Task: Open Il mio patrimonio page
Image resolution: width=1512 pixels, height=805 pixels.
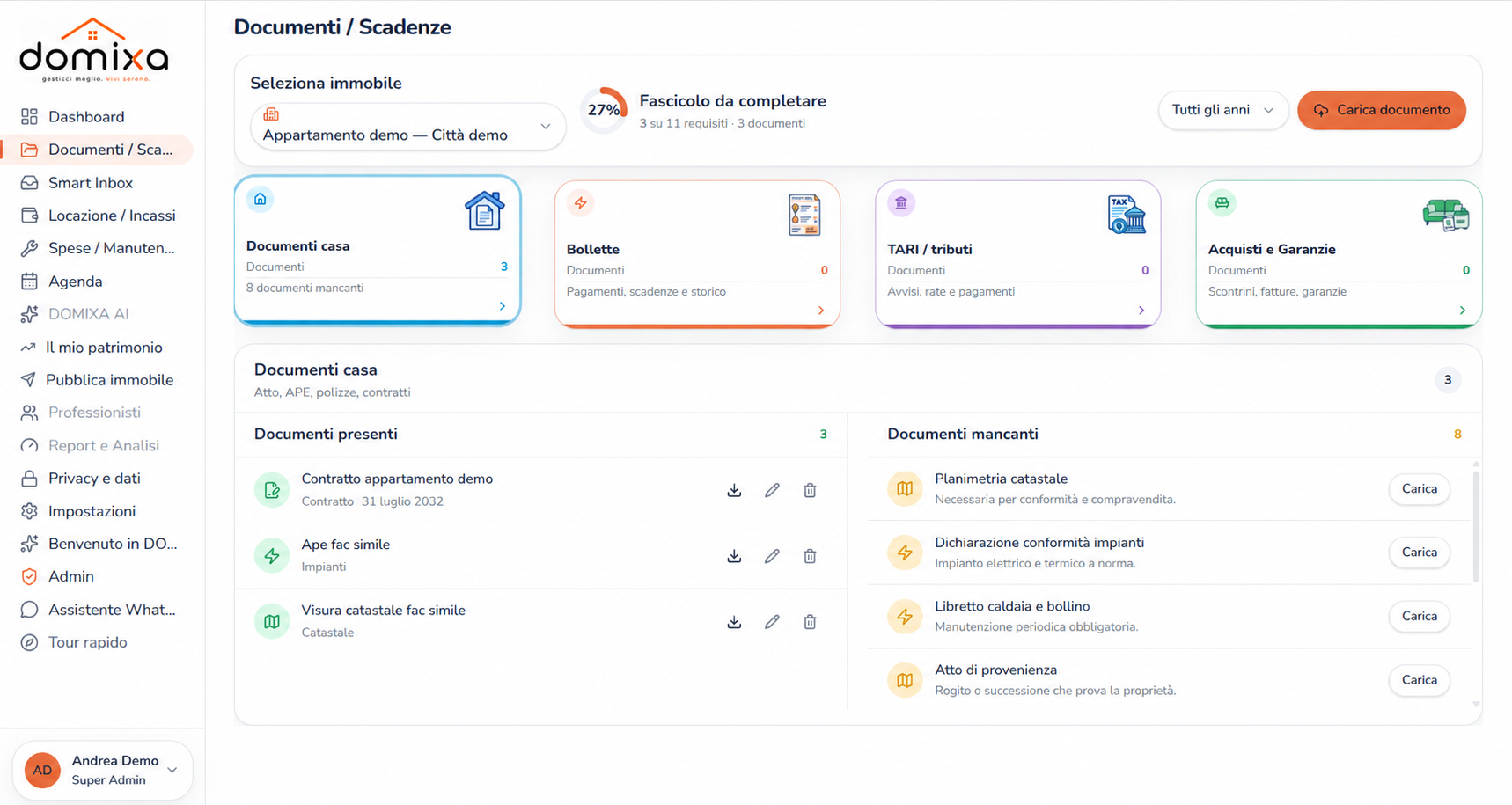Action: click(x=97, y=348)
